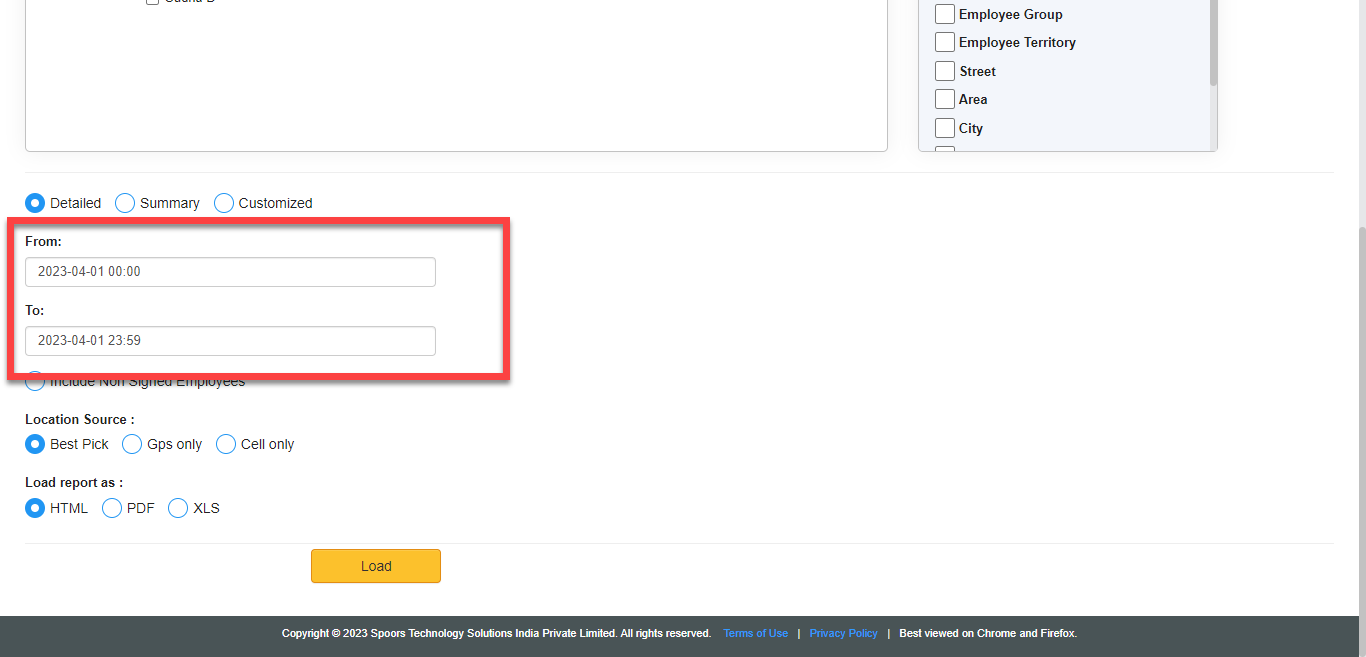Screen dimensions: 1366x657
Task: Select the Area checkbox
Action: (944, 99)
